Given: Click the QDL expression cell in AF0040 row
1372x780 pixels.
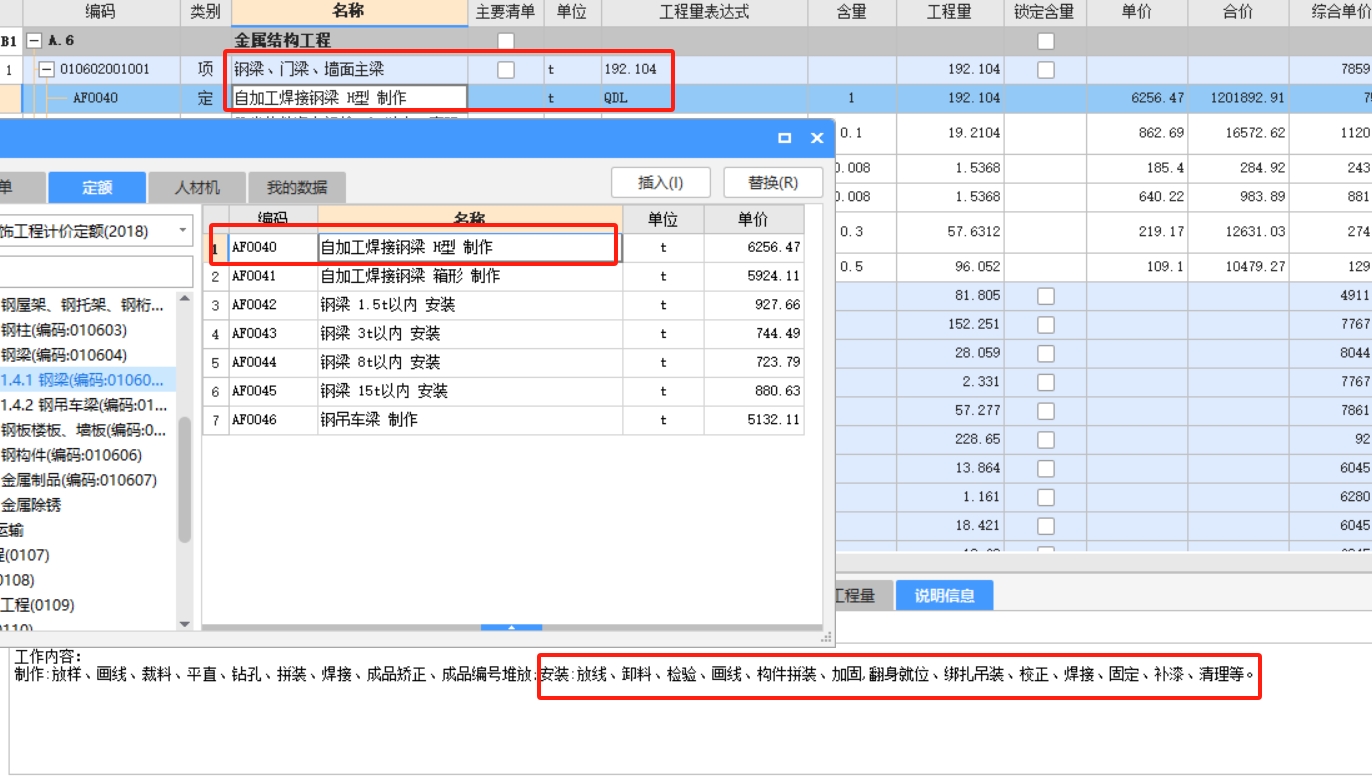Looking at the screenshot, I should tap(704, 98).
